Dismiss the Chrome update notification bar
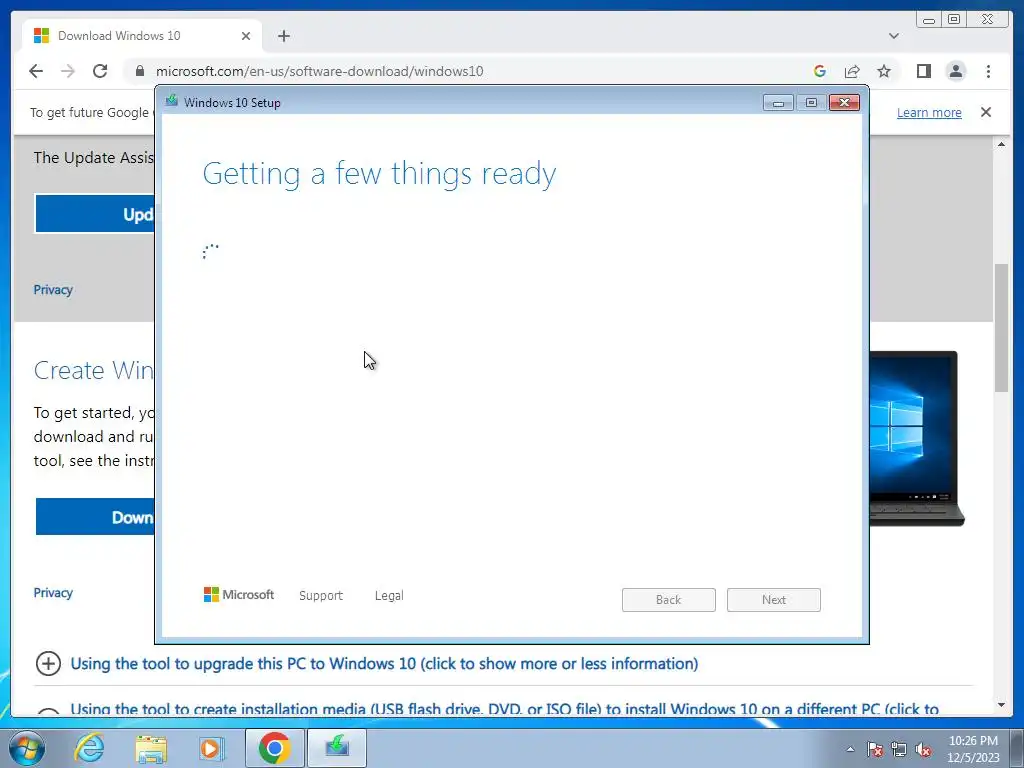 tap(985, 112)
